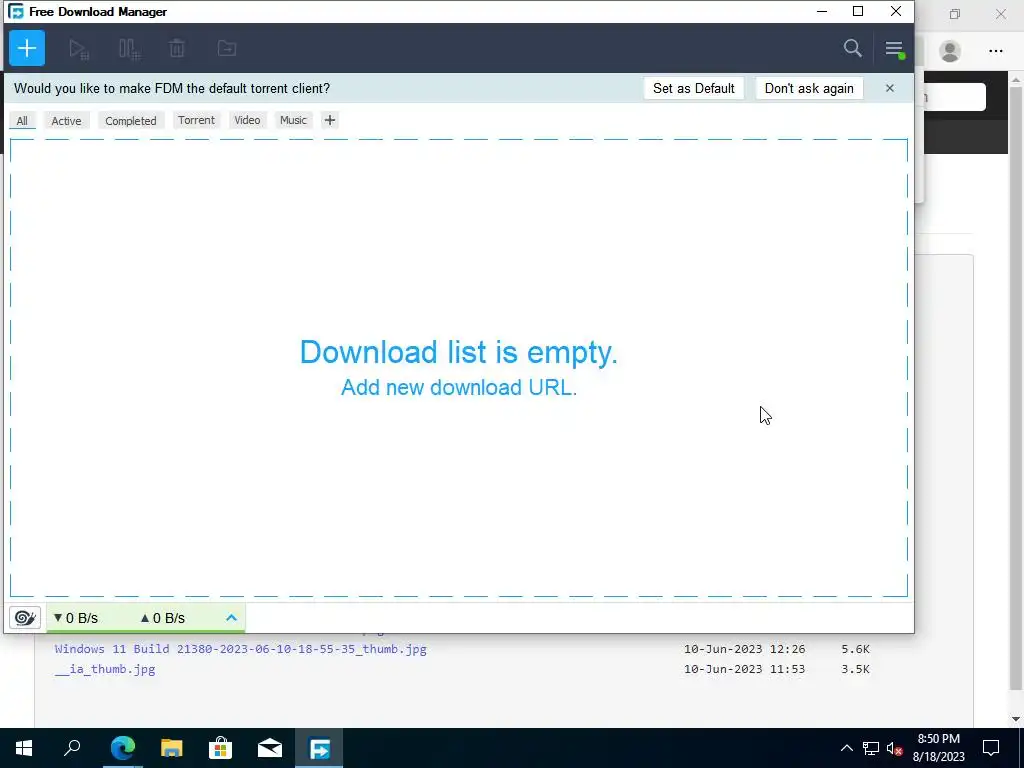The image size is (1024, 768).
Task: Open Mail app from taskbar
Action: [270, 748]
